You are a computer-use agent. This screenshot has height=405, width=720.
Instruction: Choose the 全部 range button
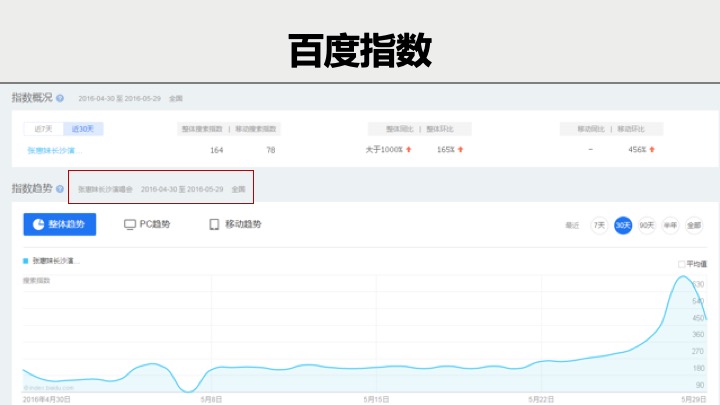coord(694,225)
